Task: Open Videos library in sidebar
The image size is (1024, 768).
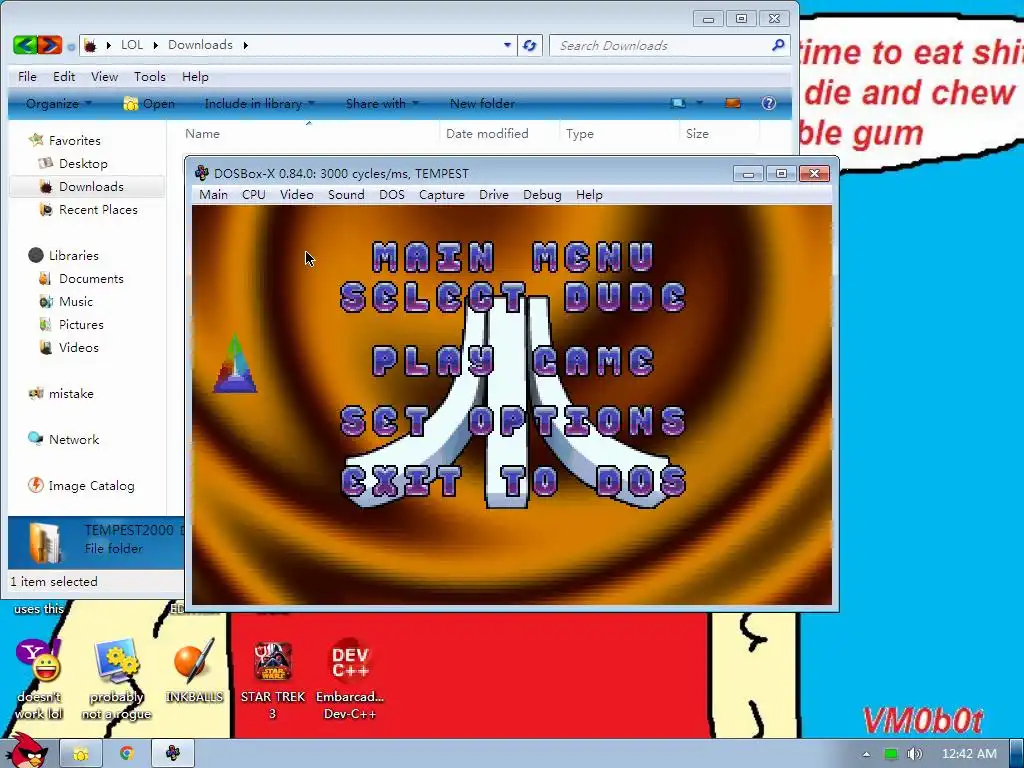Action: click(78, 347)
